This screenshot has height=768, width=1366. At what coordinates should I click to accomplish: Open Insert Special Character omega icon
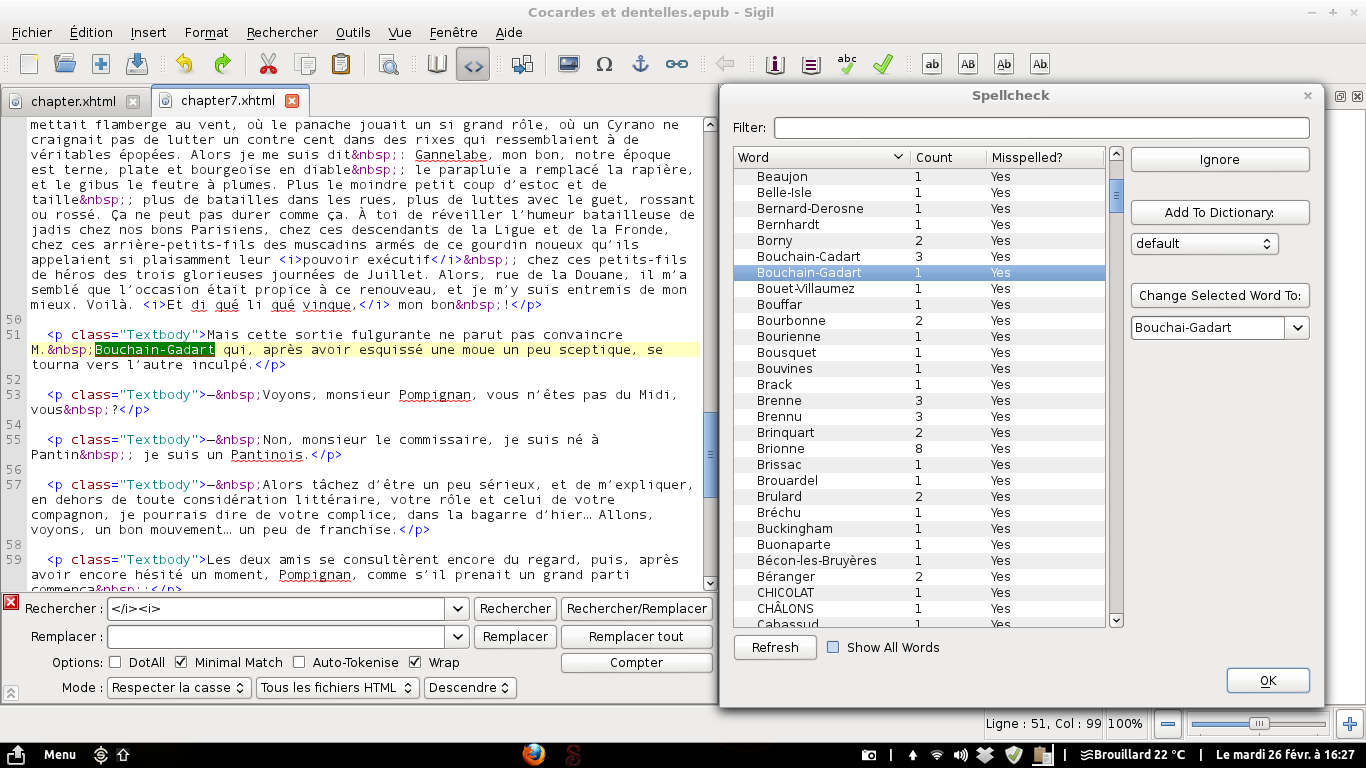click(x=604, y=64)
